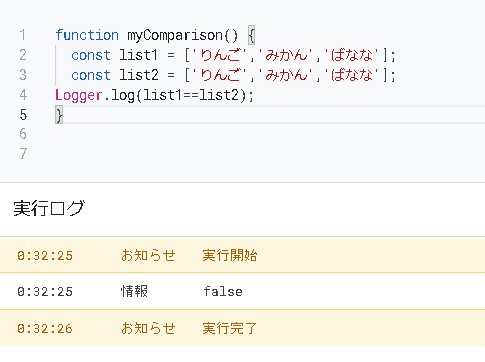Click the 実行完了 log message
Viewport: 485px width, 362px height.
point(230,328)
